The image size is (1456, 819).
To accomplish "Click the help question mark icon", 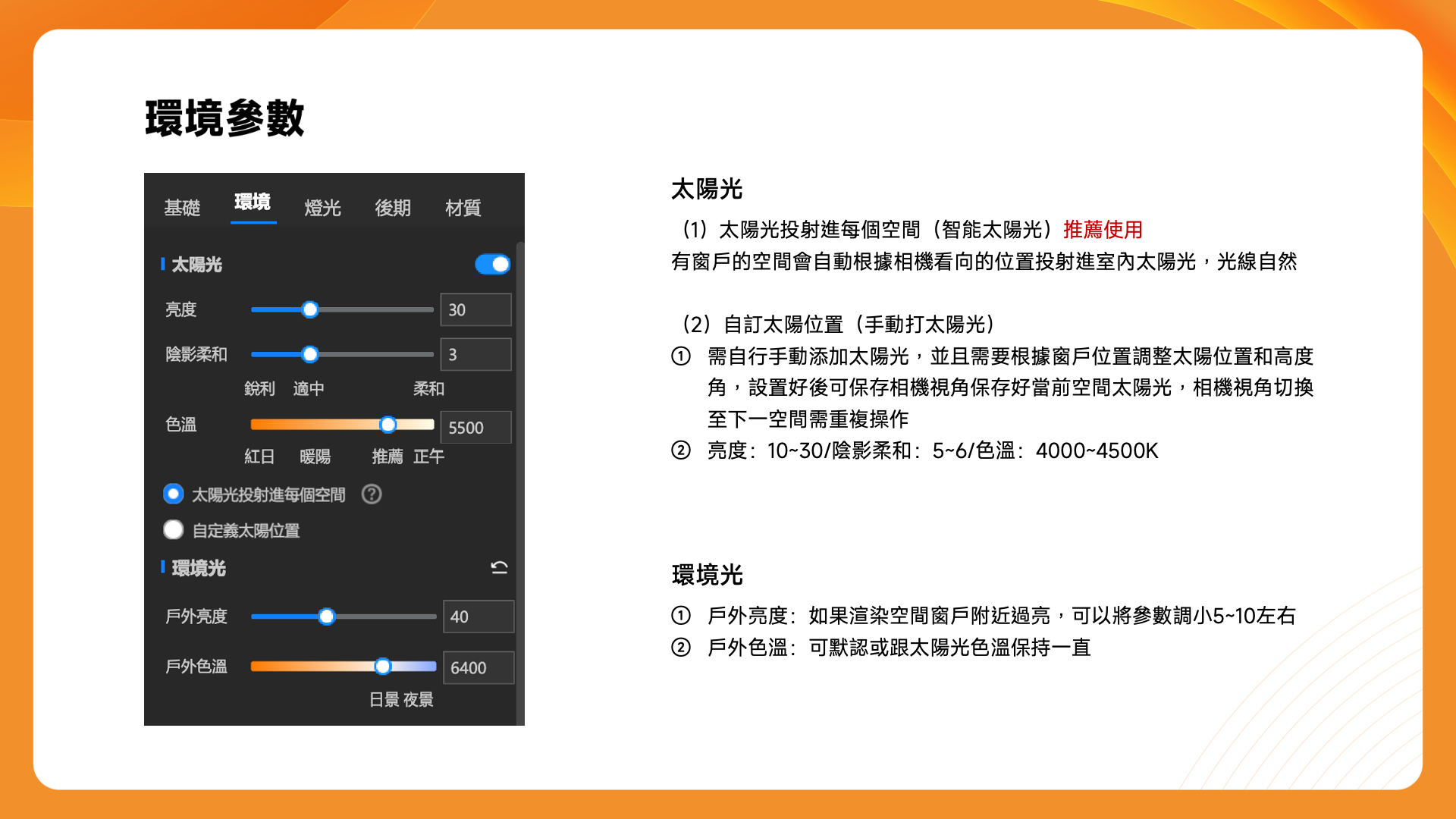I will [x=372, y=494].
